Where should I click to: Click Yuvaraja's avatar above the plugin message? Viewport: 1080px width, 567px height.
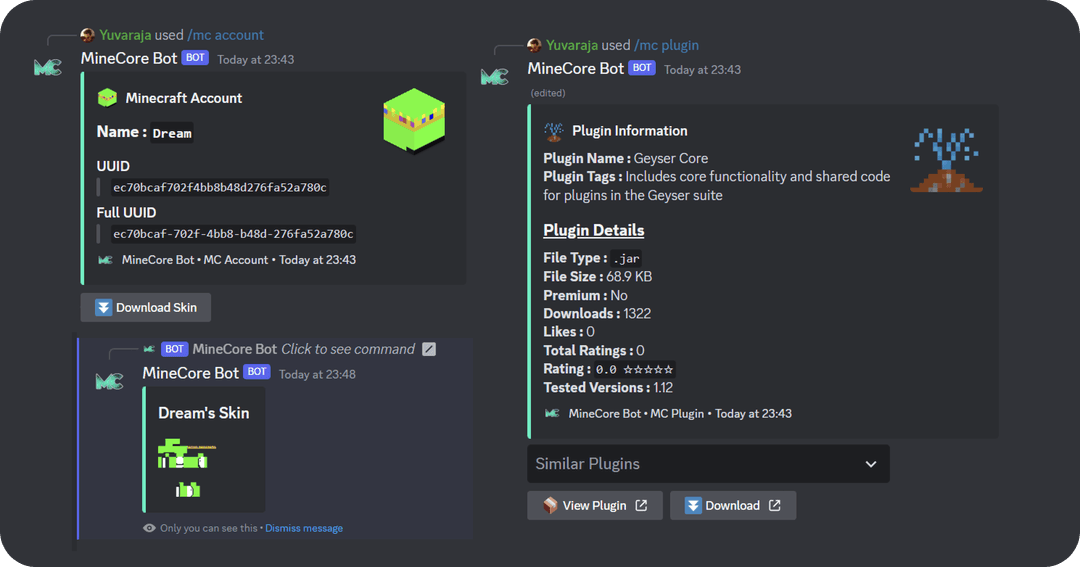[x=534, y=45]
